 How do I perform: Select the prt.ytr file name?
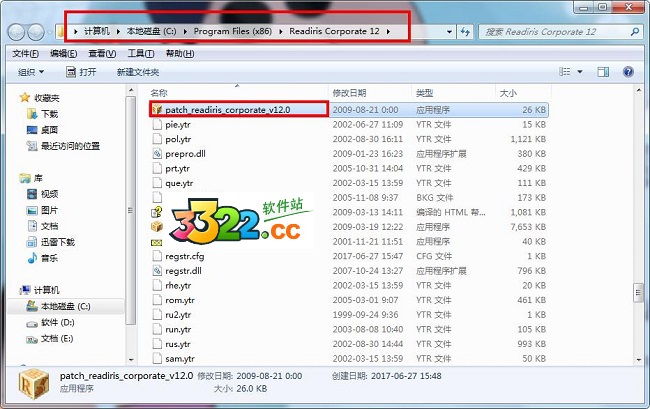[x=177, y=169]
